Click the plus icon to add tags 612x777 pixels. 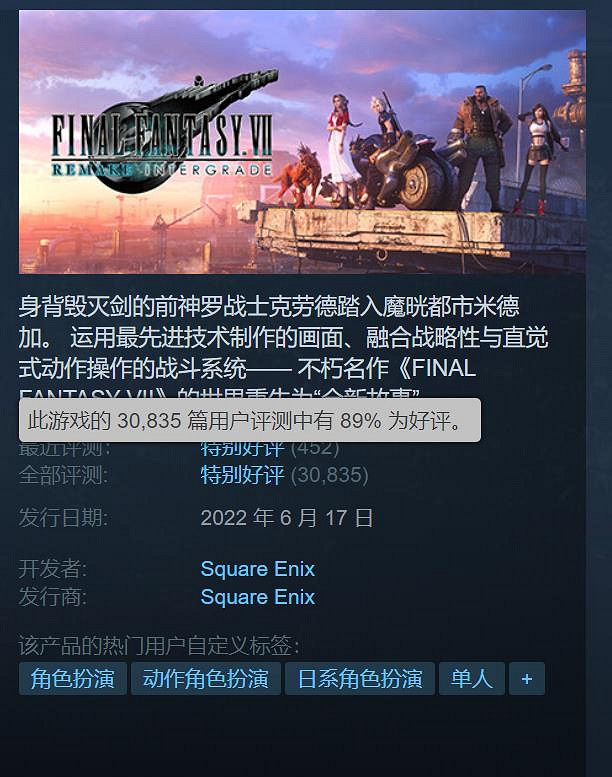pos(527,678)
